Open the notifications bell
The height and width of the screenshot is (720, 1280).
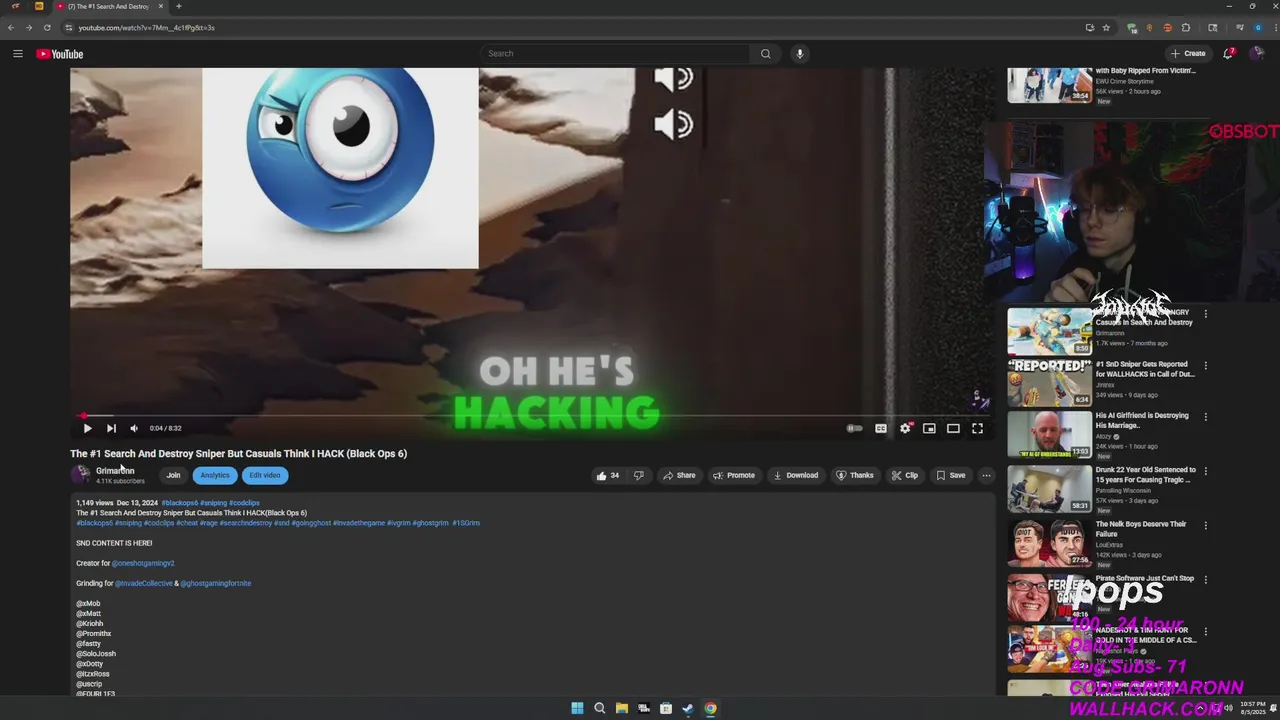click(x=1229, y=54)
